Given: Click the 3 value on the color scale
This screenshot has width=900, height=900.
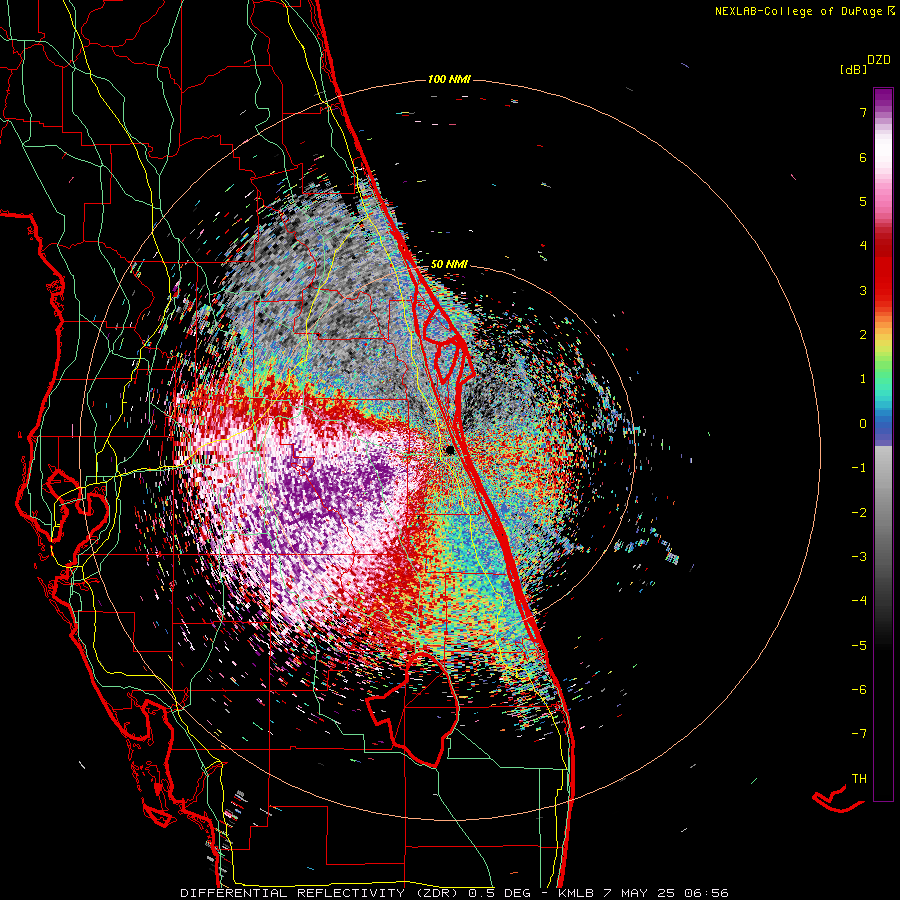Looking at the screenshot, I should [863, 290].
